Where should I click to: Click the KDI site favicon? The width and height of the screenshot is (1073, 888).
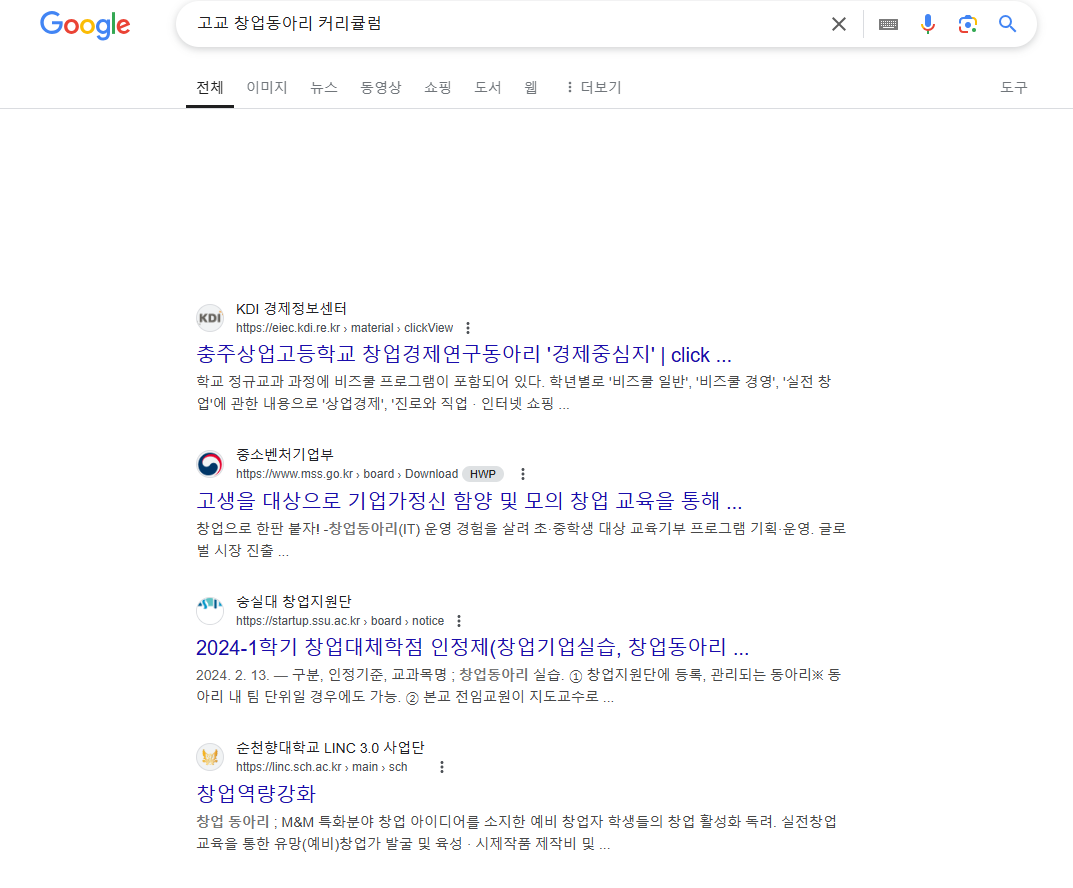click(210, 318)
